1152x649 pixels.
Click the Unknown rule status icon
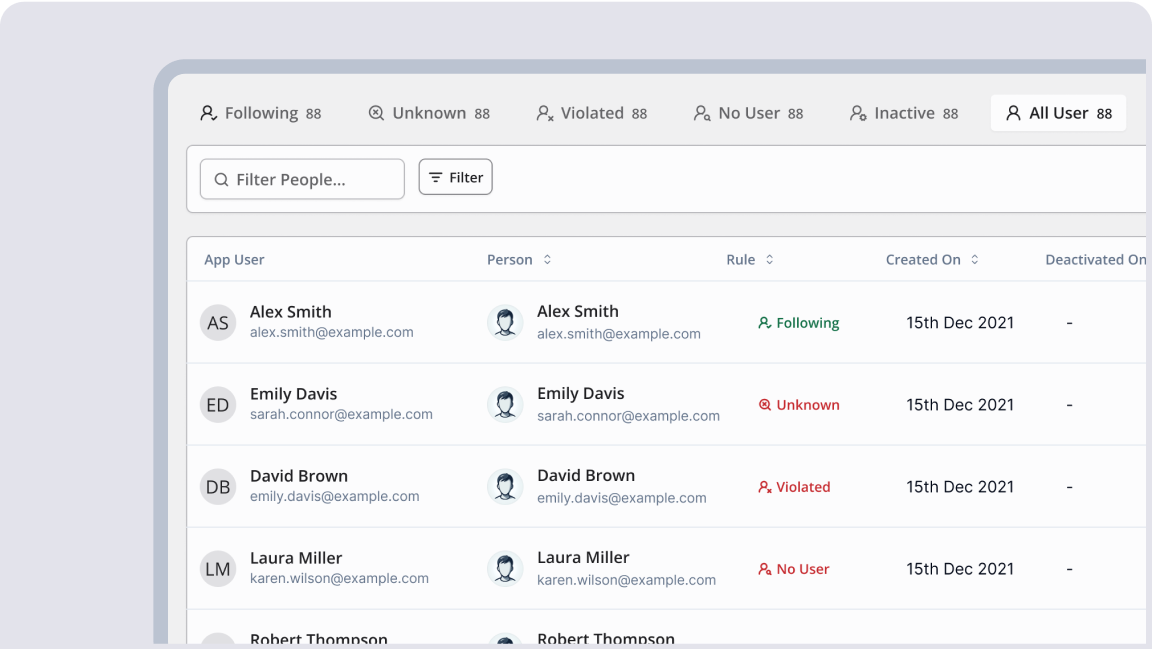[765, 405]
